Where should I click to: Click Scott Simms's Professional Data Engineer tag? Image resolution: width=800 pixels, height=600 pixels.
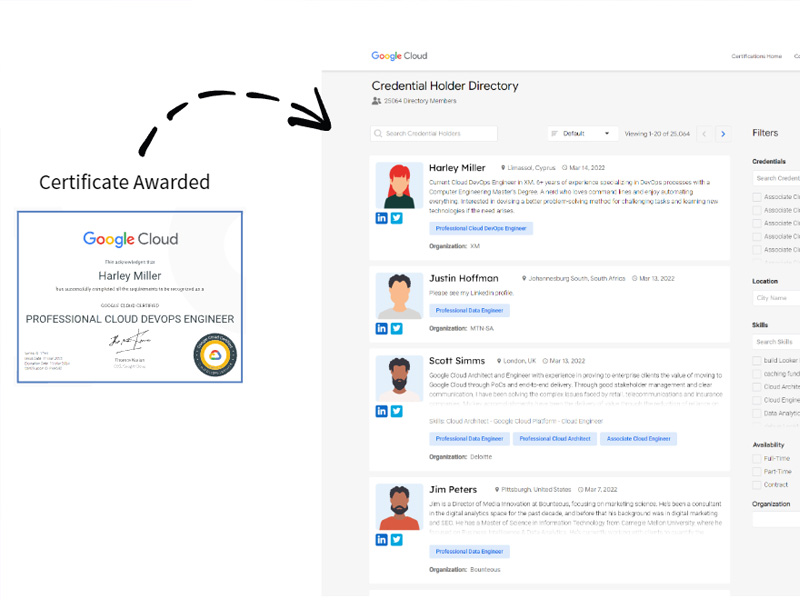click(x=469, y=439)
